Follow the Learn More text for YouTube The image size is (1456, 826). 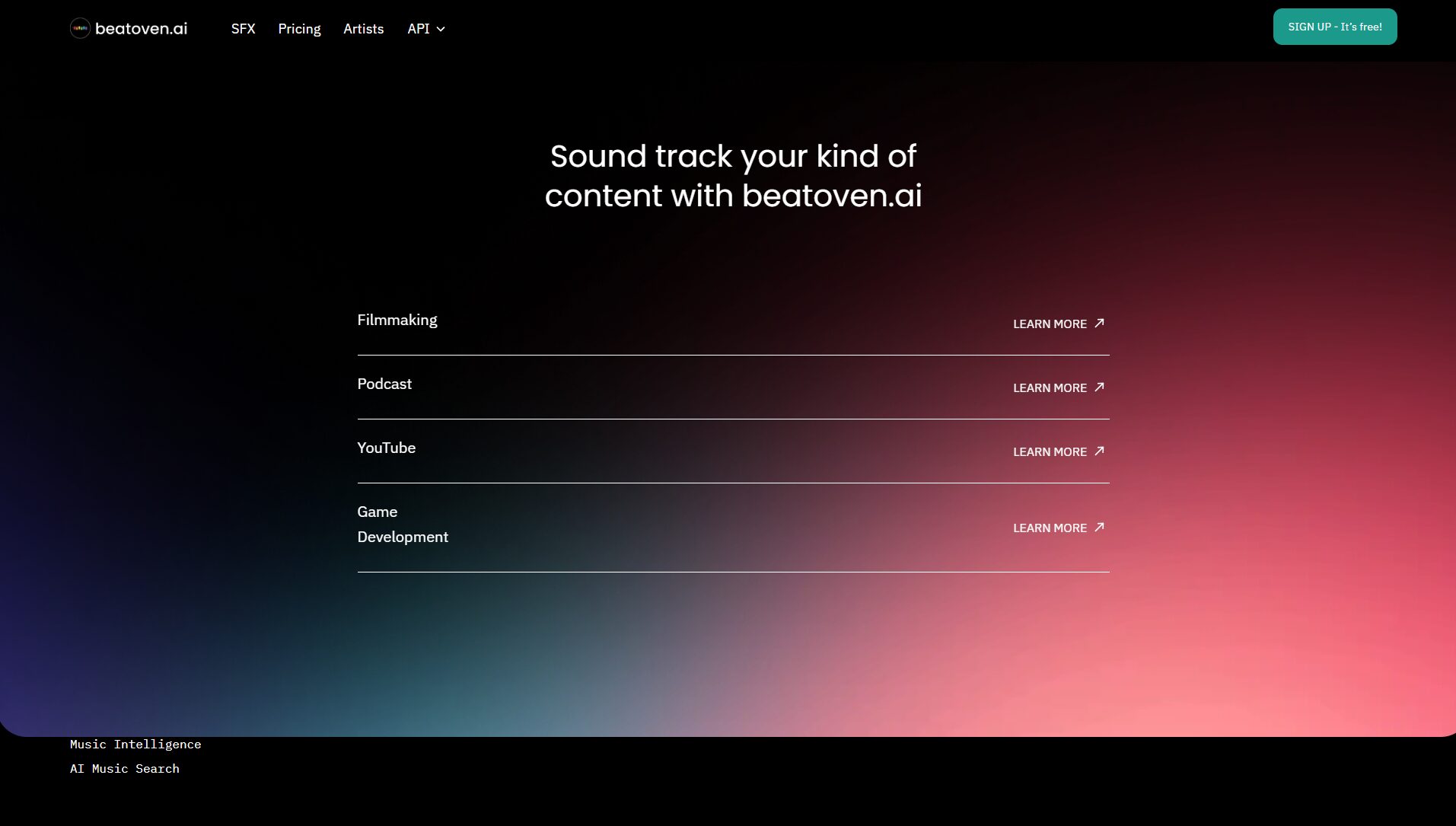tap(1049, 452)
